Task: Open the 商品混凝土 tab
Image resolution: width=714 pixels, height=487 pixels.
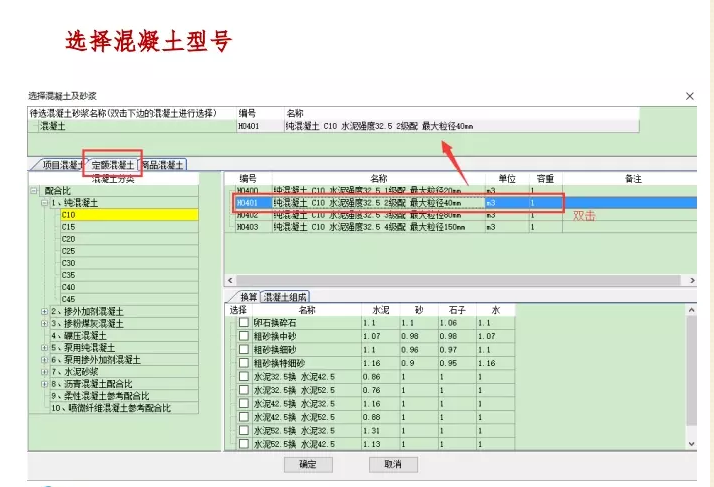Action: (163, 165)
